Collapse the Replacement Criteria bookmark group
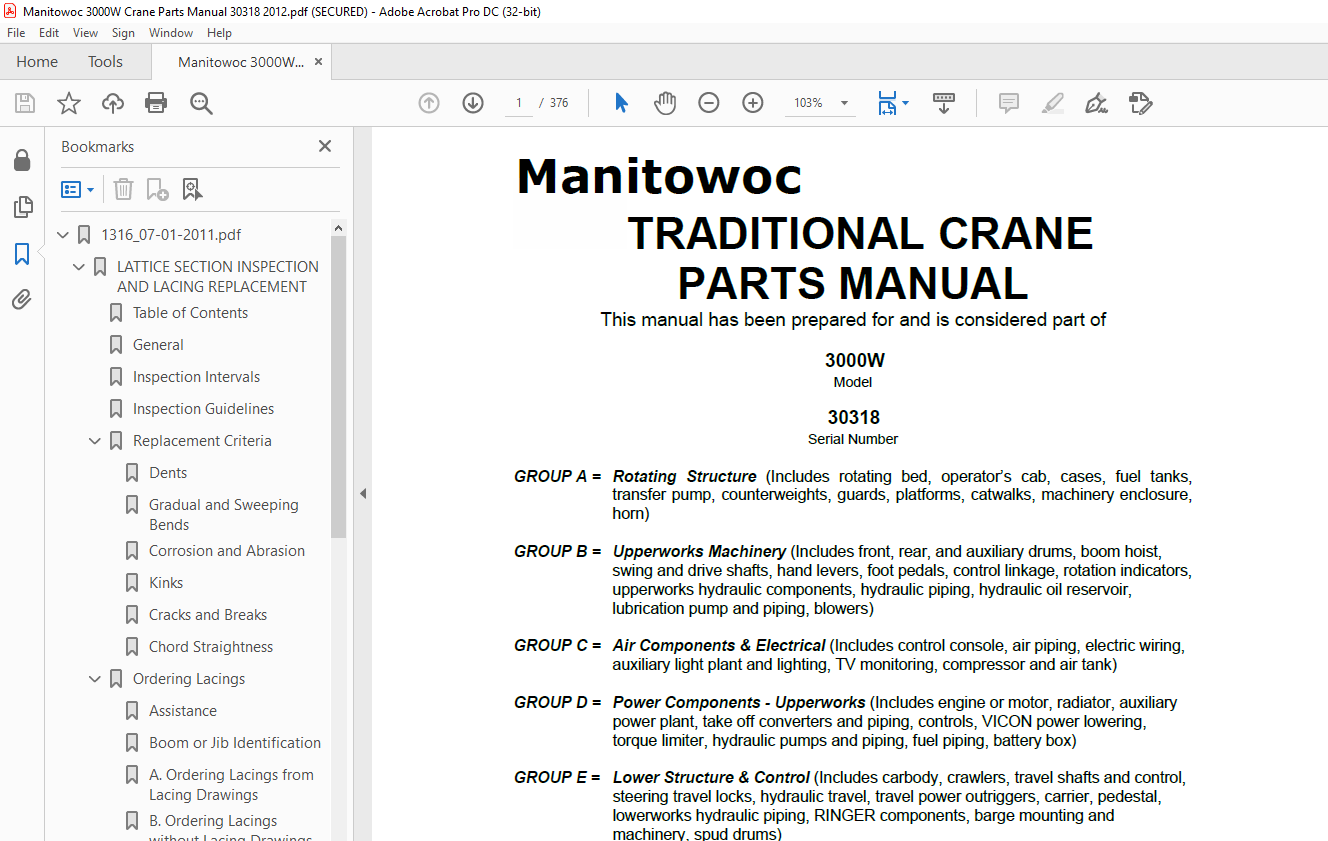 point(96,441)
